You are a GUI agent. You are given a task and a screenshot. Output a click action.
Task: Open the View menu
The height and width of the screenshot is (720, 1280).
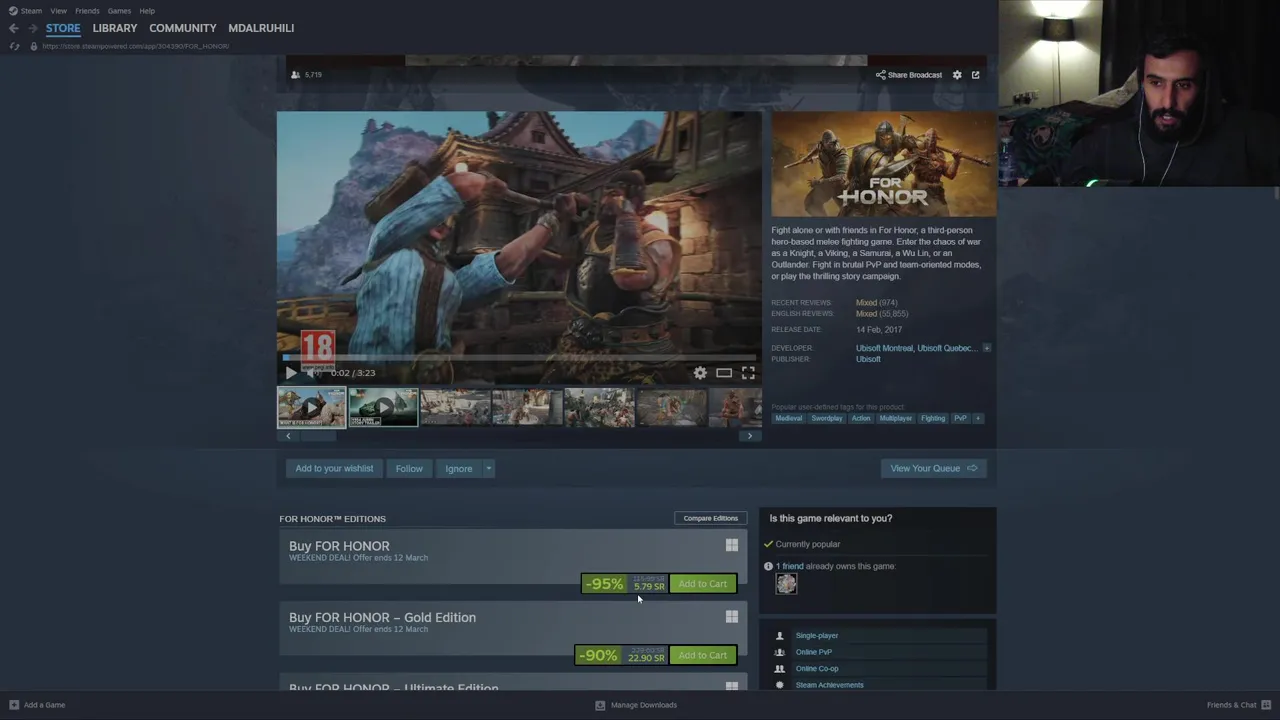point(58,11)
